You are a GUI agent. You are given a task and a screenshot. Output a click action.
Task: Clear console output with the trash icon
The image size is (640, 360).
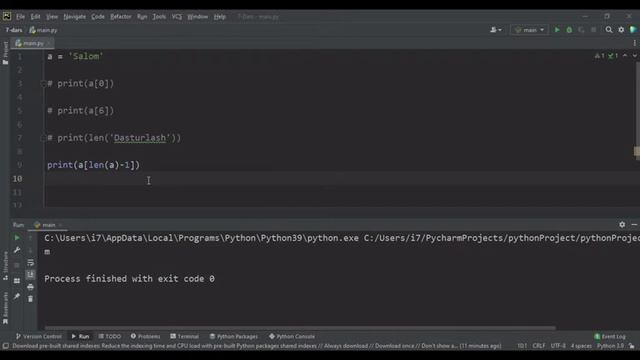click(x=31, y=299)
